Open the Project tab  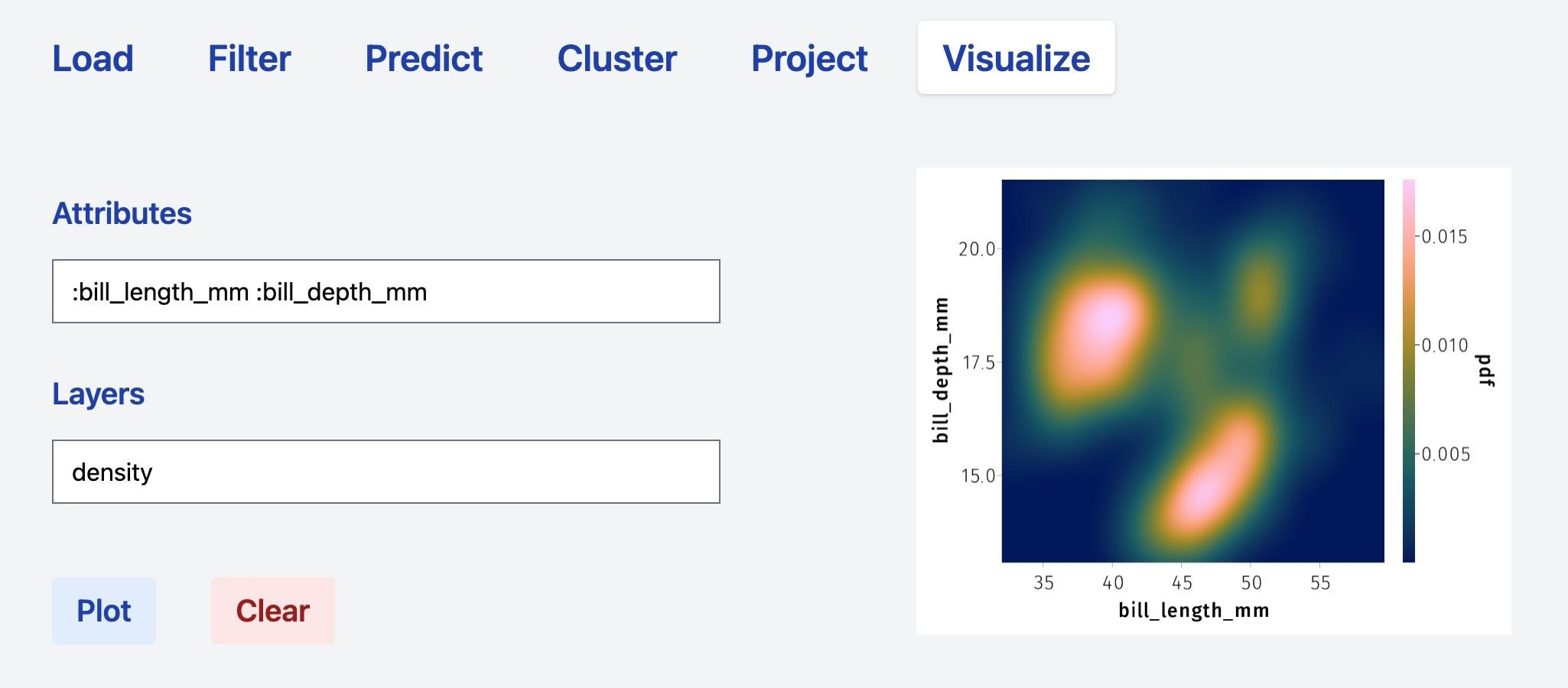809,59
